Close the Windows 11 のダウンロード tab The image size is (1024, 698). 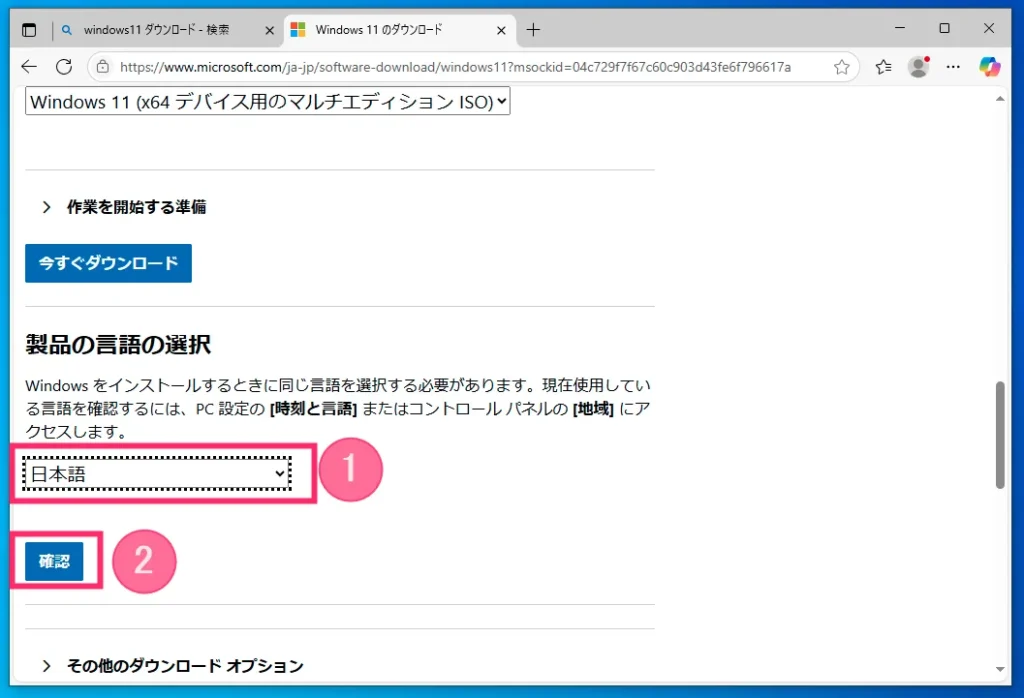pyautogui.click(x=501, y=30)
